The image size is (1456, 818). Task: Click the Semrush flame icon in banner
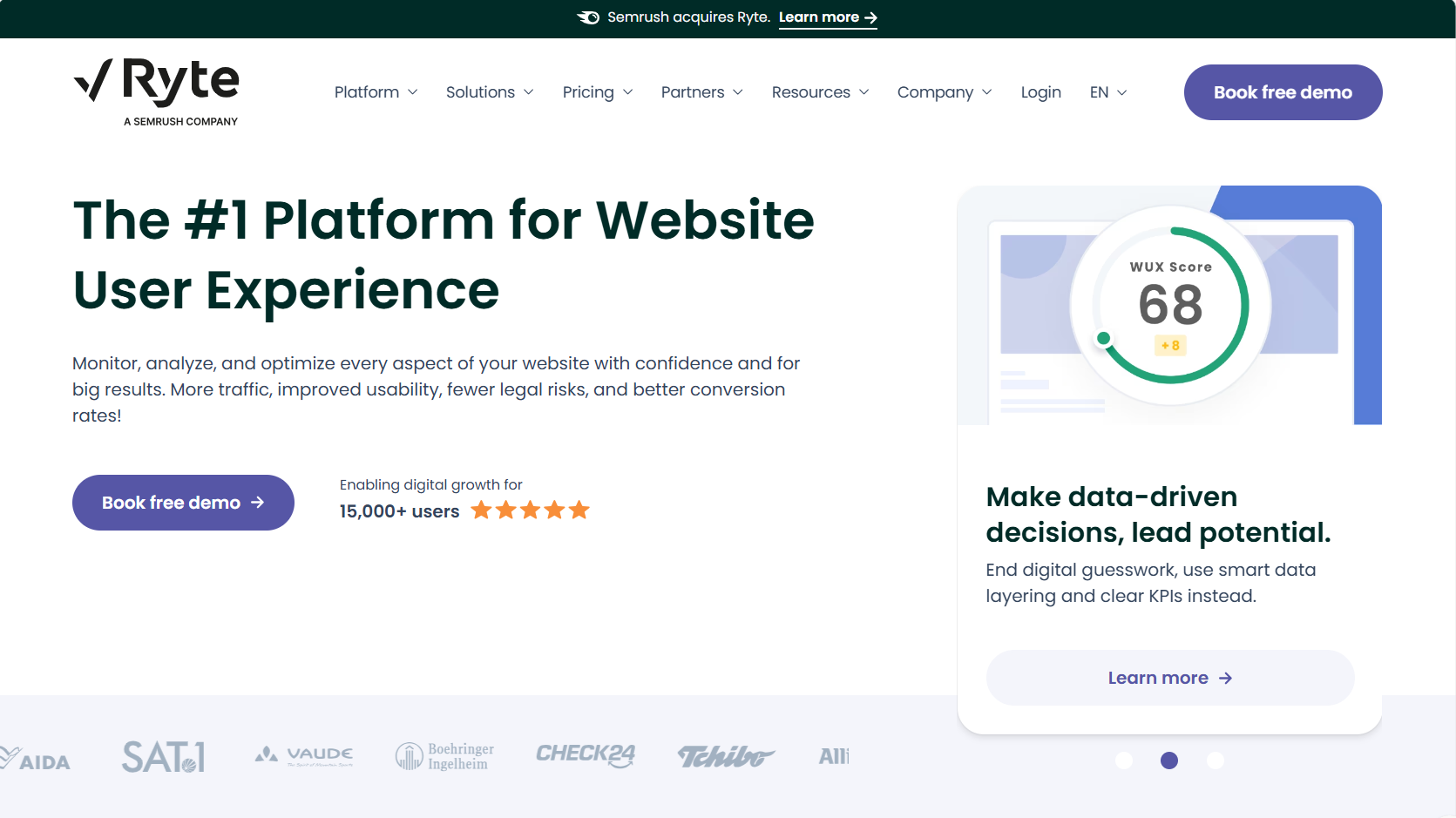pos(588,17)
